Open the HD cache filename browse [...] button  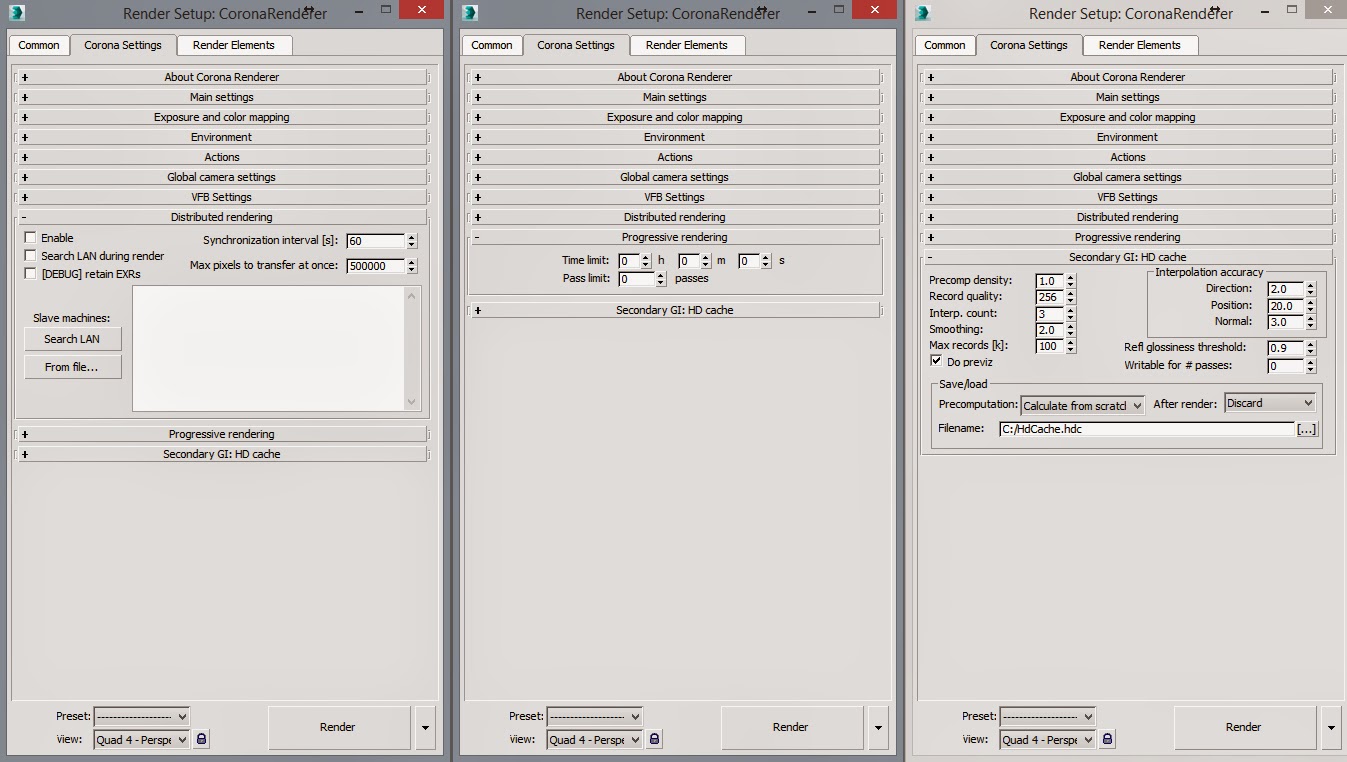[x=1306, y=429]
